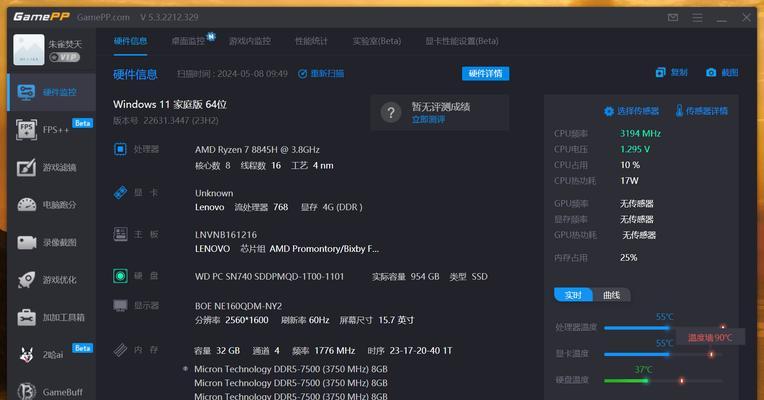Click the 显示器 monitor icon
The width and height of the screenshot is (764, 400).
120,305
